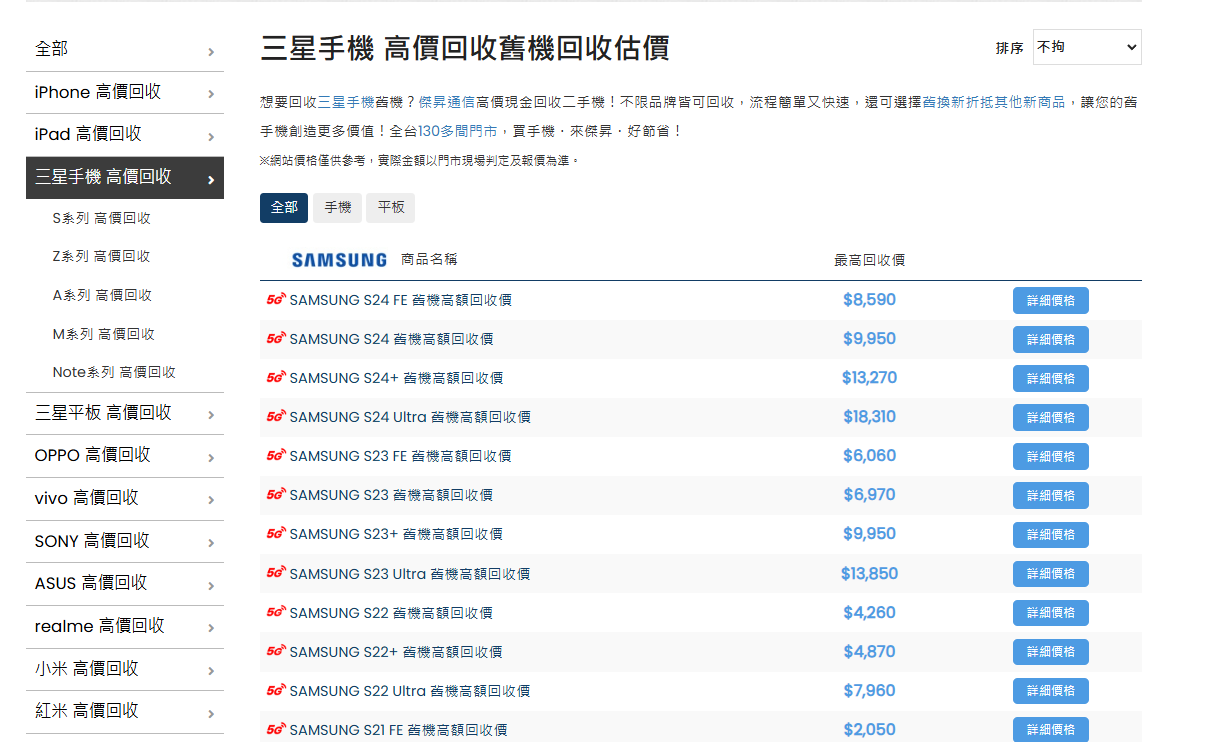Expand 小米 高價回收 sidebar chevron
This screenshot has height=742, width=1207.
(x=211, y=671)
